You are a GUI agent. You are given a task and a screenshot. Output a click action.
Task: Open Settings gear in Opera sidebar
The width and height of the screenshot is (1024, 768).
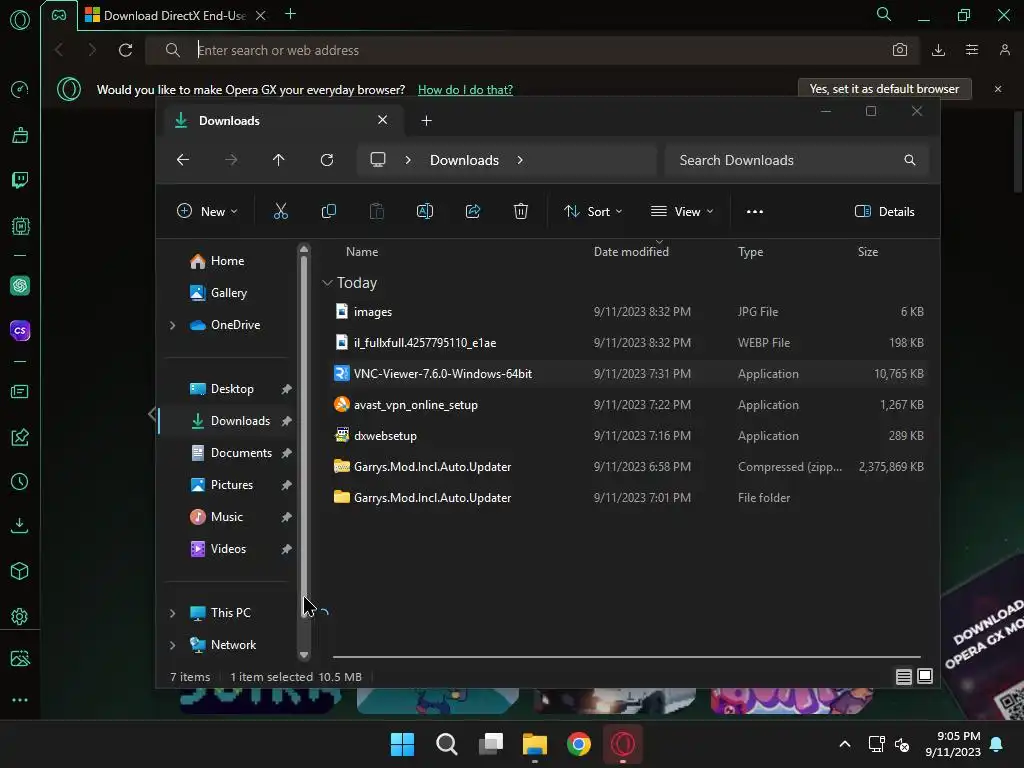20,616
